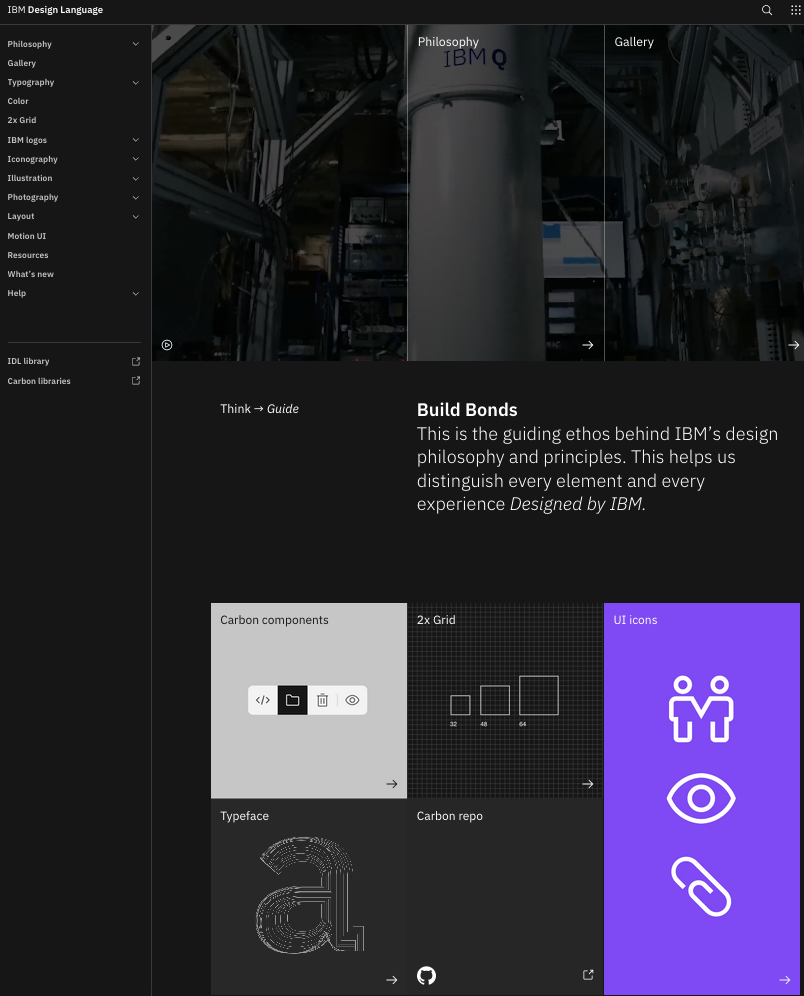Open the Carbon libraries link
Image resolution: width=804 pixels, height=996 pixels.
[x=39, y=381]
